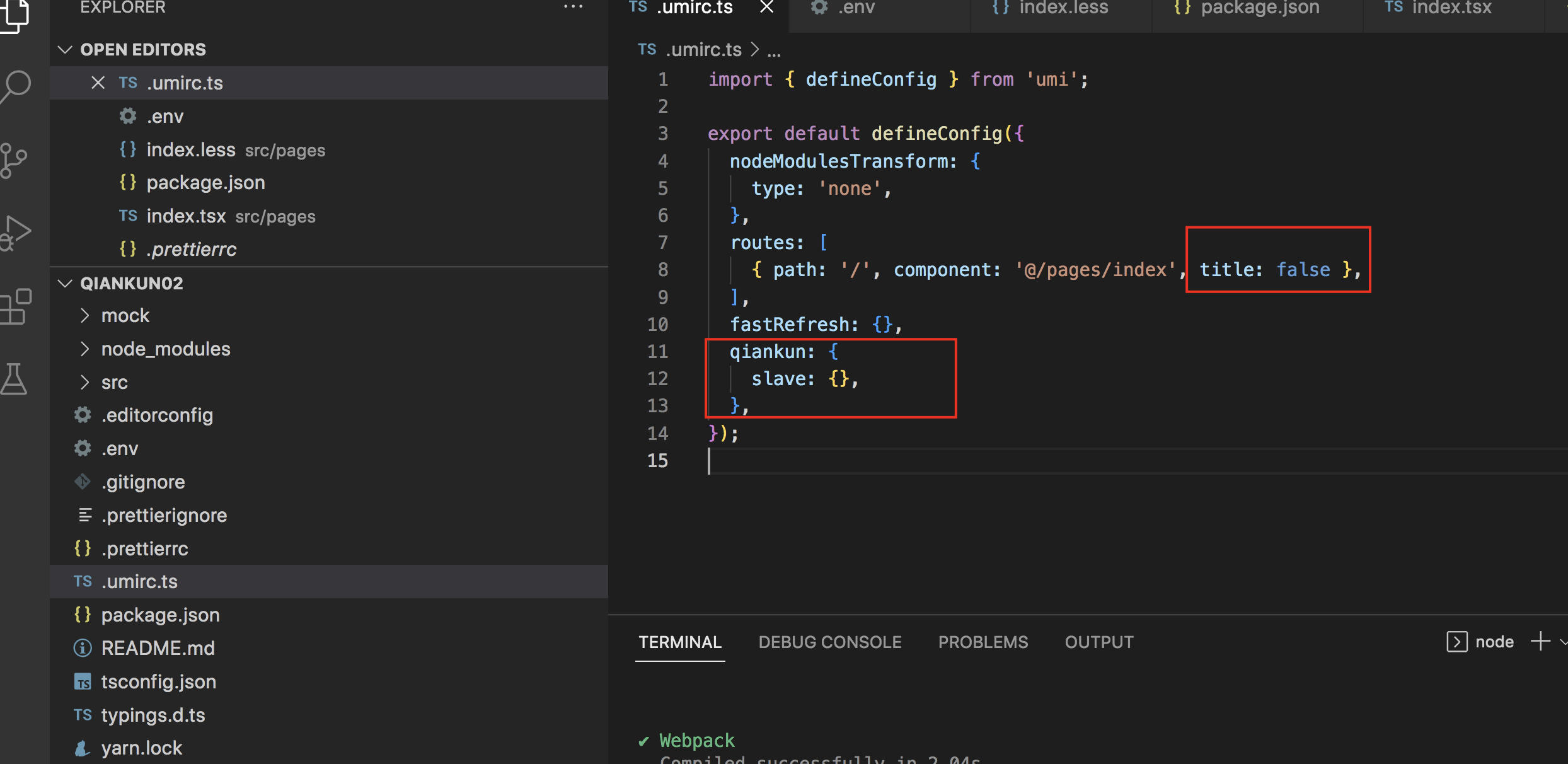
Task: Open the Testing flask view
Action: 15,379
